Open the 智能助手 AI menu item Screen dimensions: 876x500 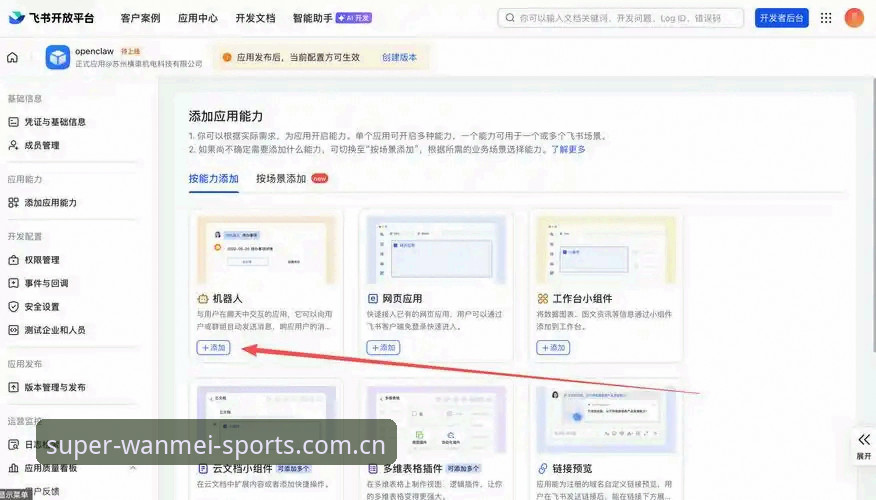[x=332, y=18]
